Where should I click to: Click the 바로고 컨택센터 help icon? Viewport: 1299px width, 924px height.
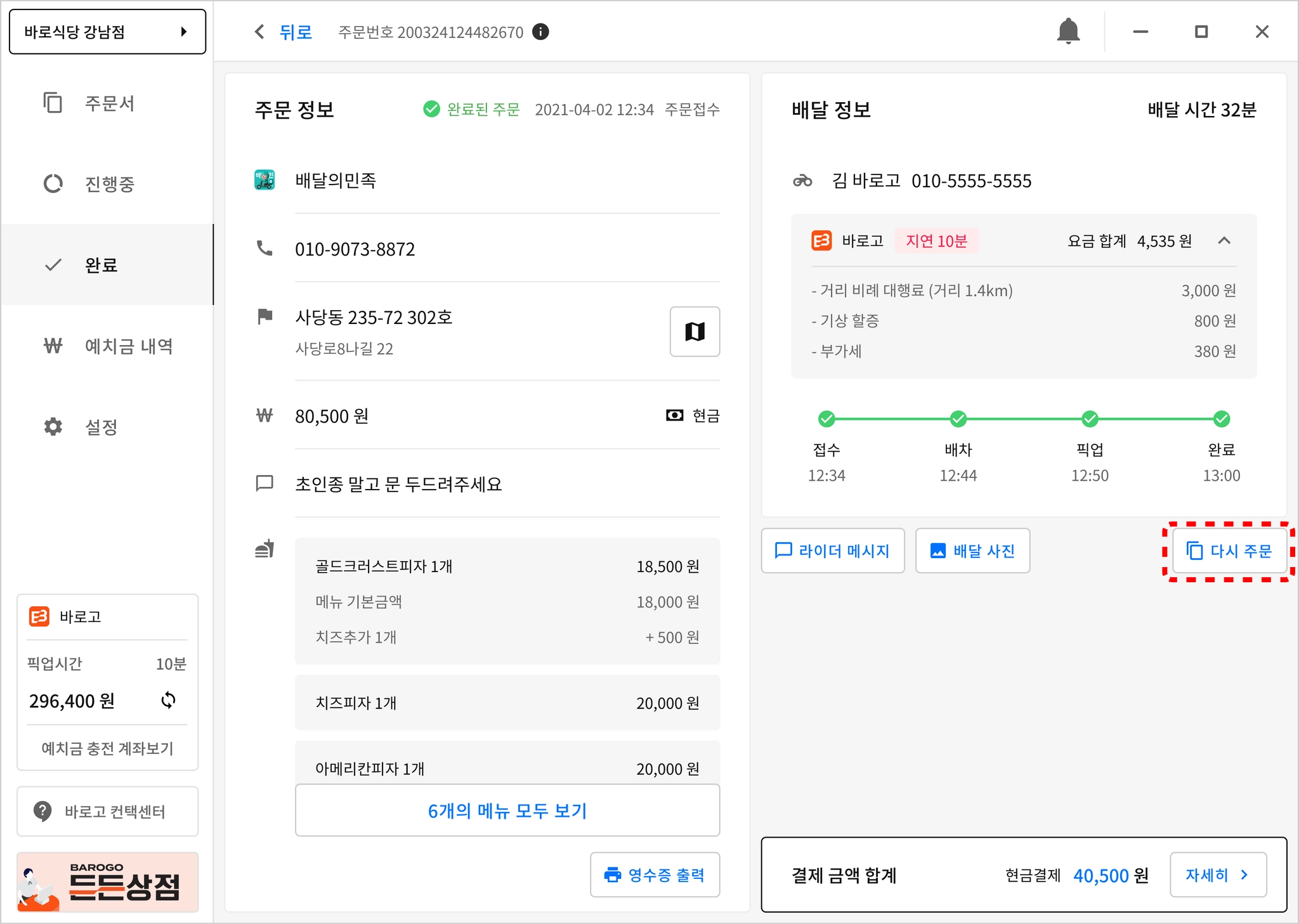42,811
